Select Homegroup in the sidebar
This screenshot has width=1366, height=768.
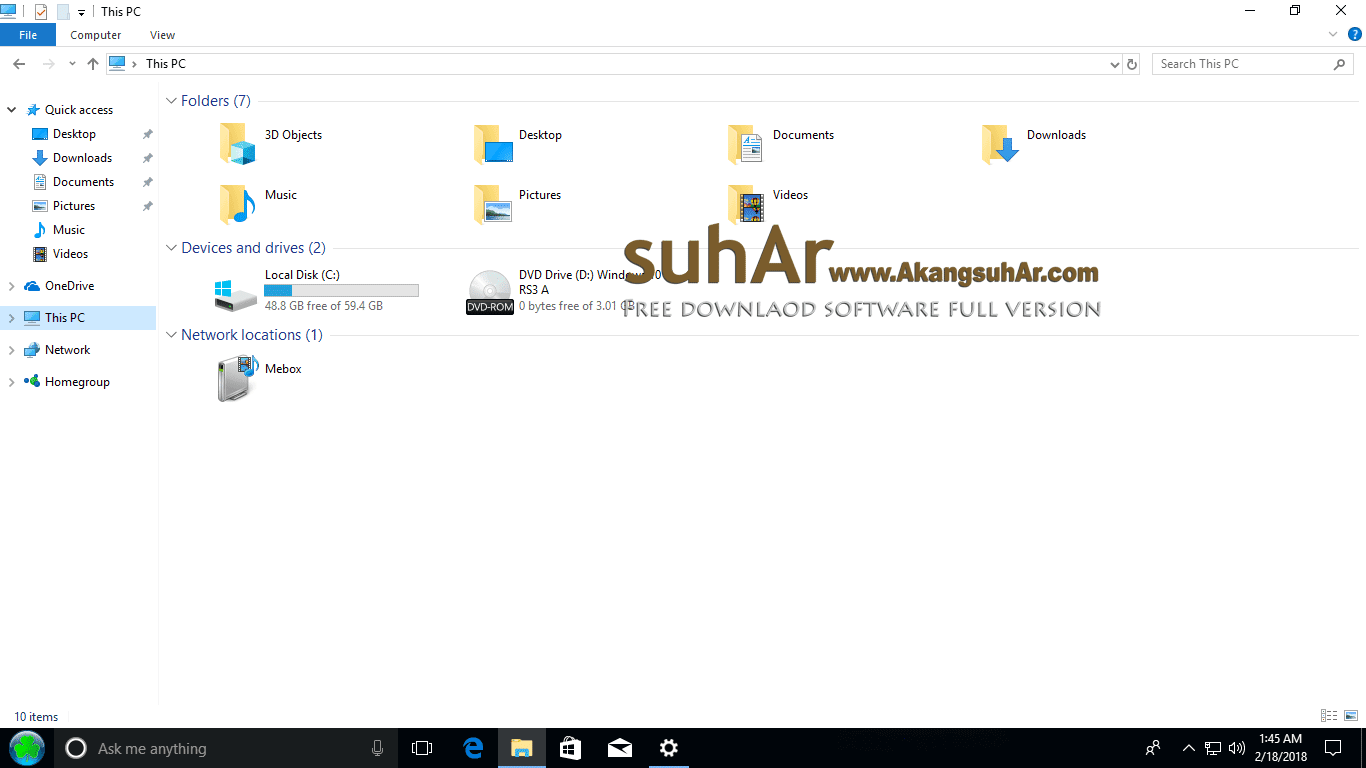(x=77, y=382)
